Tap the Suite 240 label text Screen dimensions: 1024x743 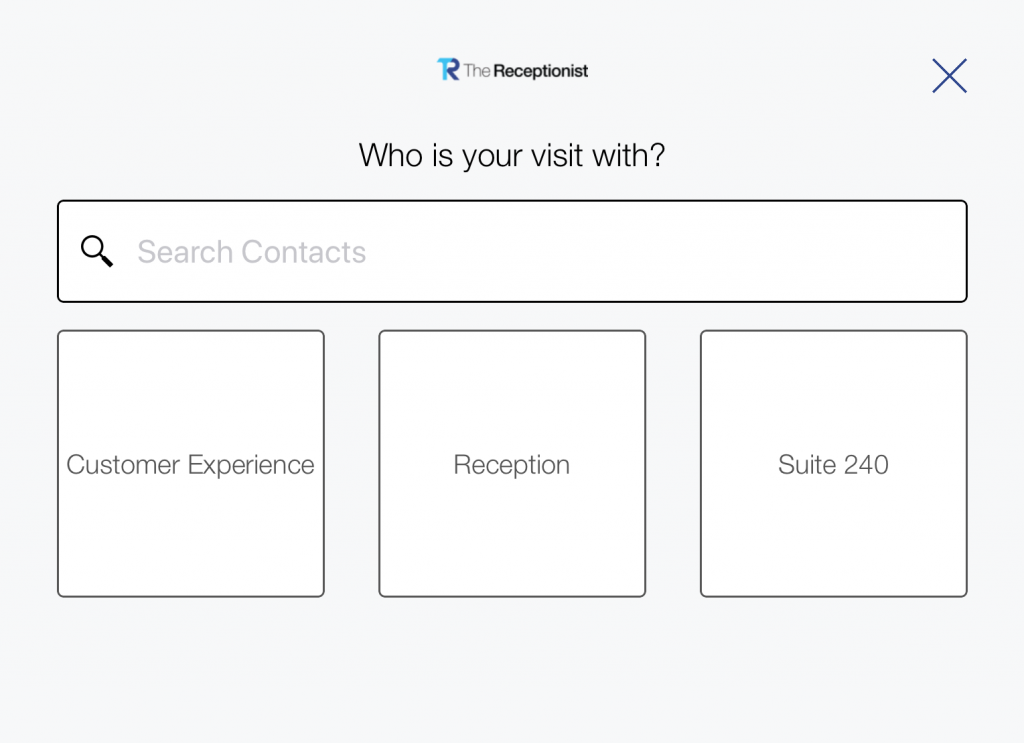(833, 465)
